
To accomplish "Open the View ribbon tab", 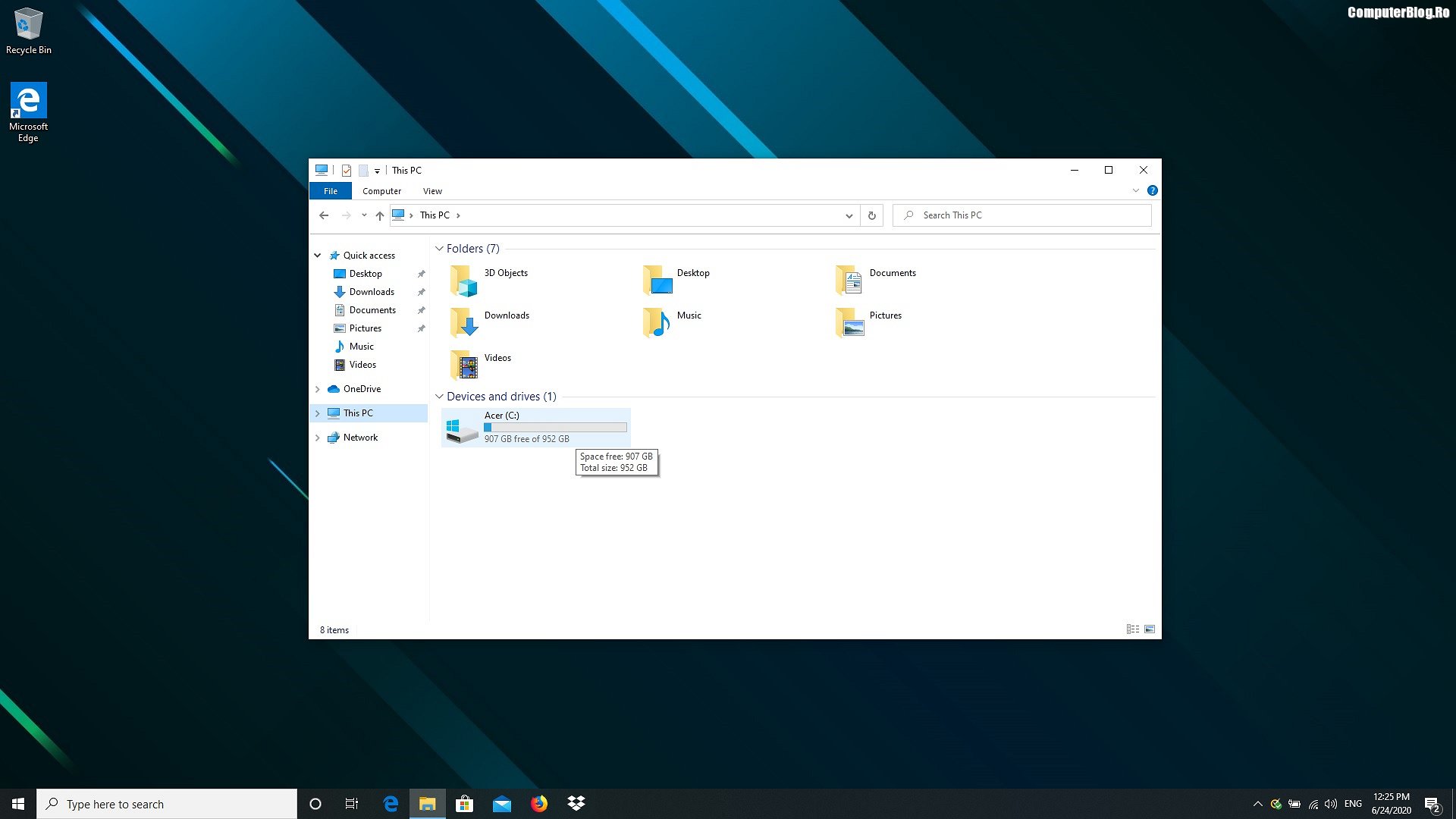I will click(x=432, y=191).
